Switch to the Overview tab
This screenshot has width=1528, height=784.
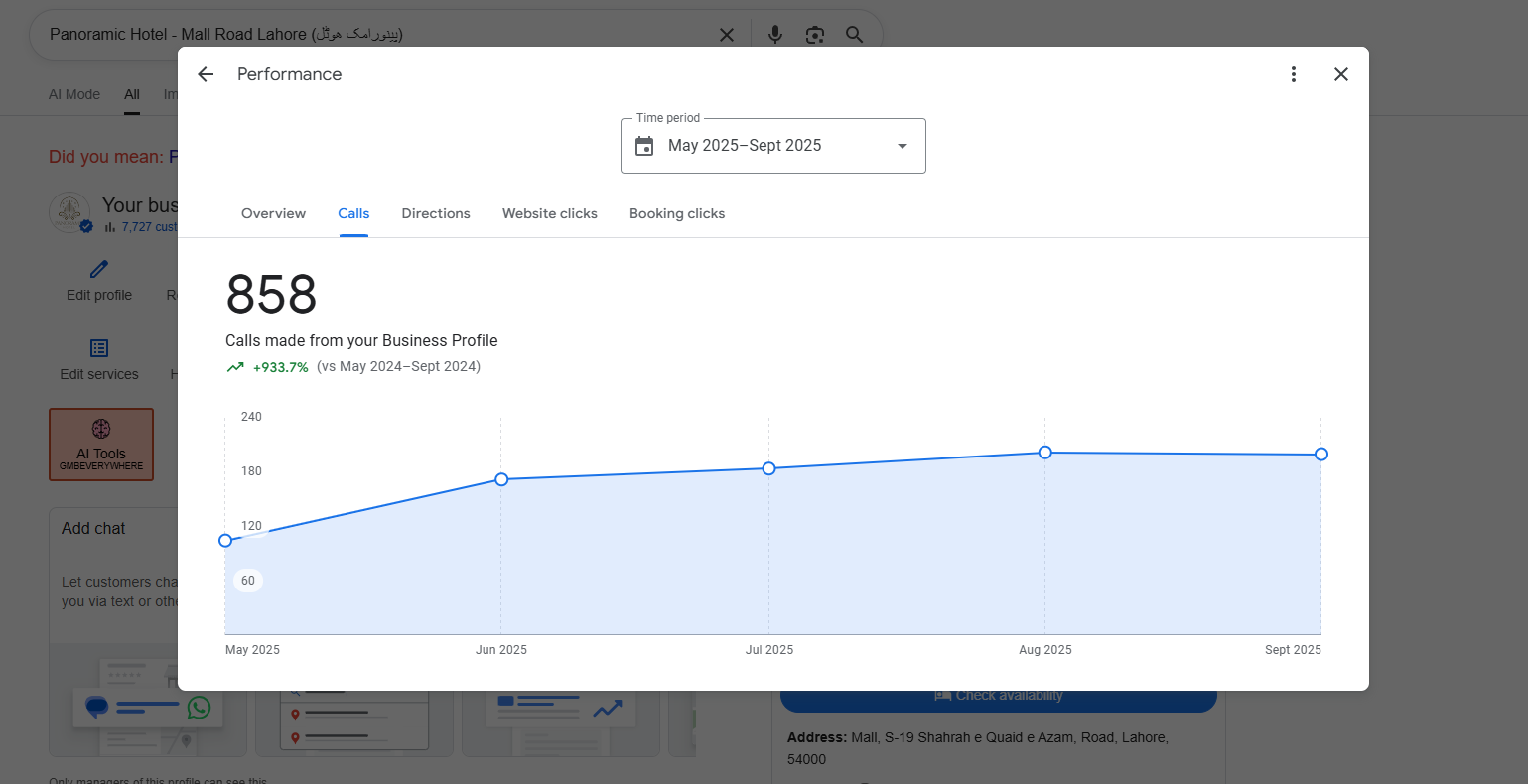click(273, 213)
